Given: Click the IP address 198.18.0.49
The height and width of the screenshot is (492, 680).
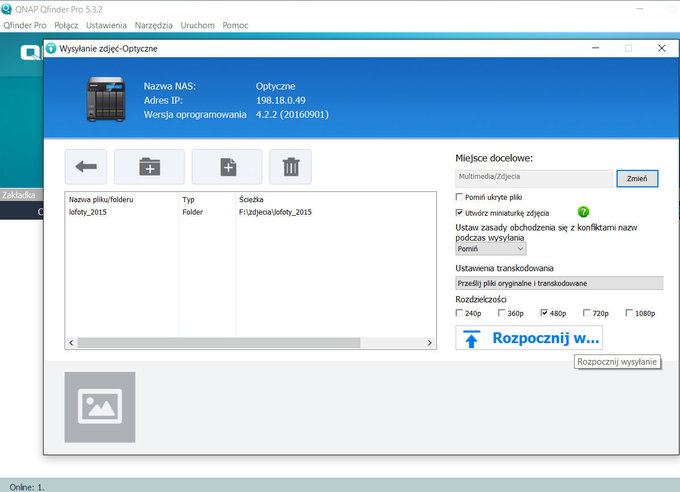Looking at the screenshot, I should point(281,100).
